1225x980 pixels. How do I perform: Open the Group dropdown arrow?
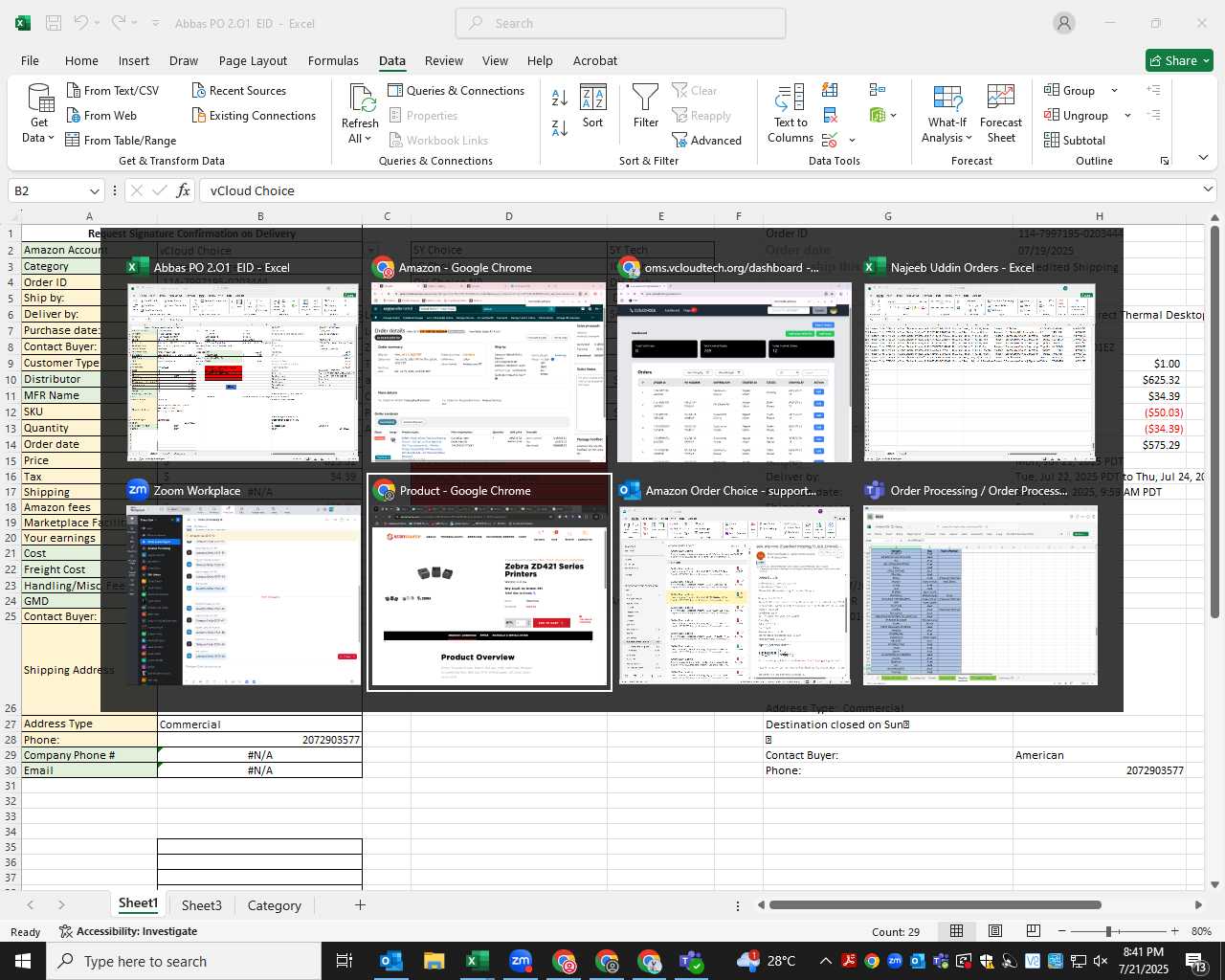point(1114,90)
